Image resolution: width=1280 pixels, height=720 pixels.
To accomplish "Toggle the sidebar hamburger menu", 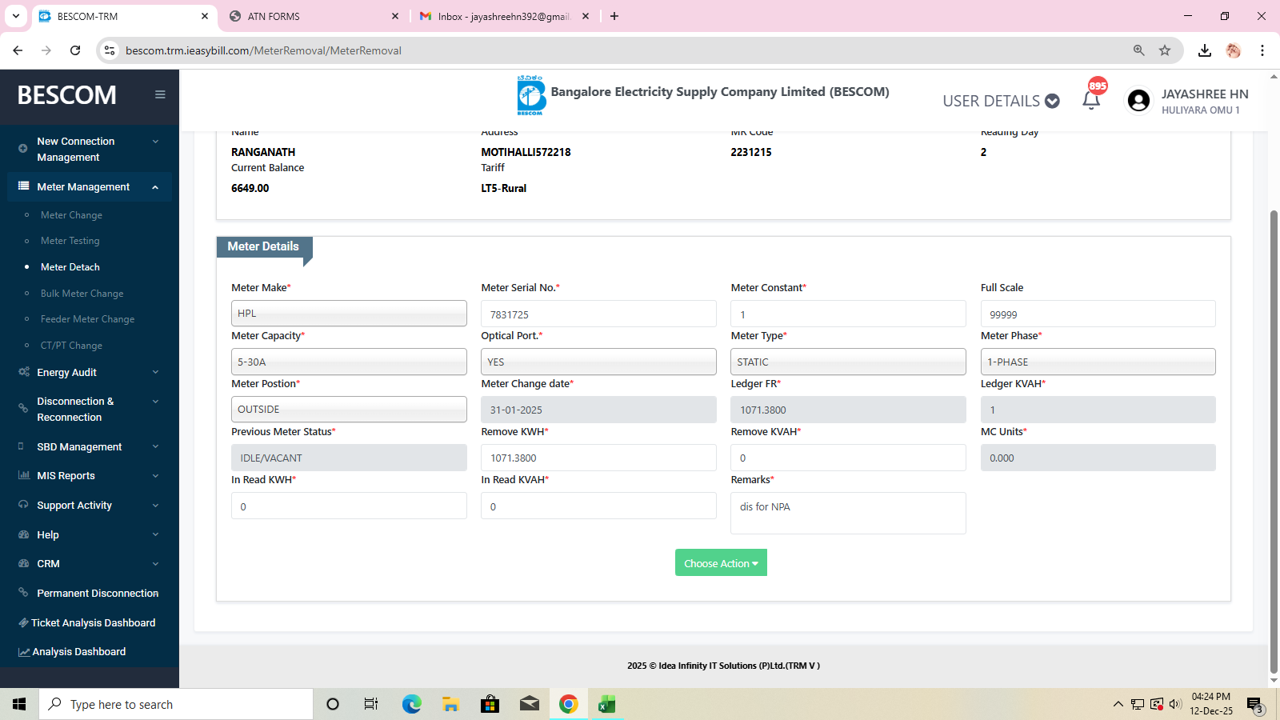I will [160, 95].
